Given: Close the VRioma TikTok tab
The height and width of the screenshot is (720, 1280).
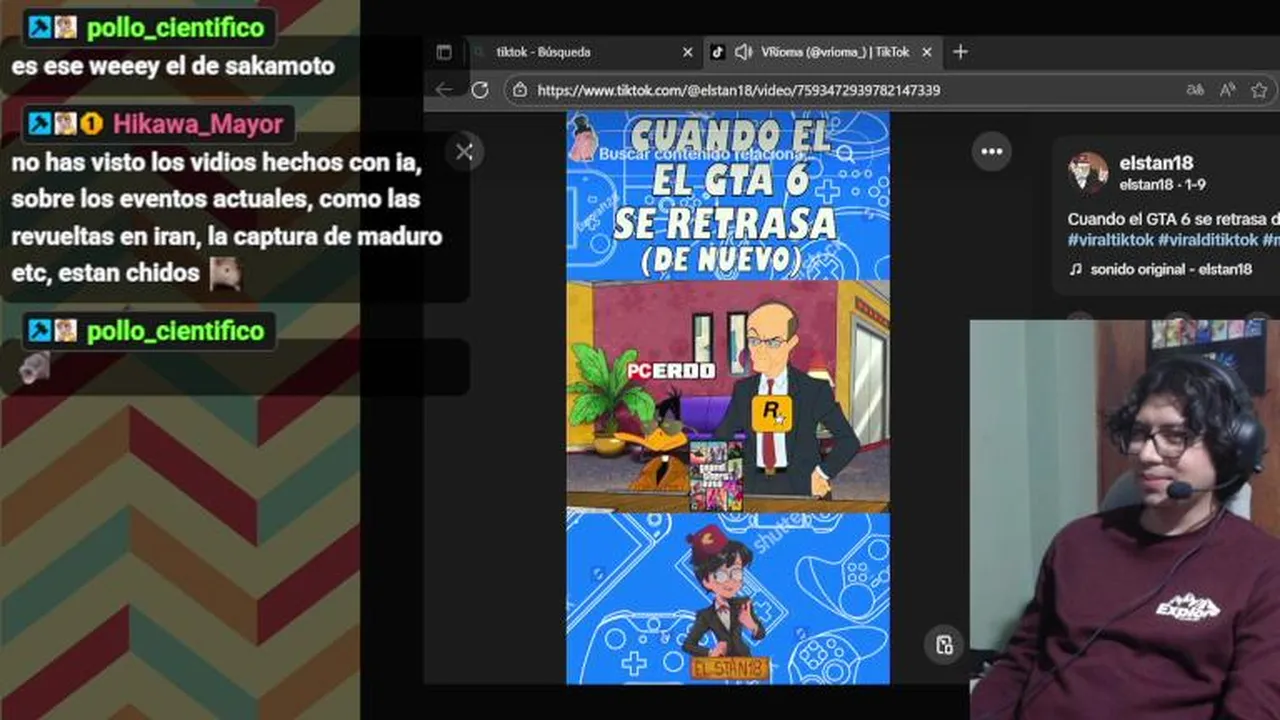Looking at the screenshot, I should click(x=927, y=52).
